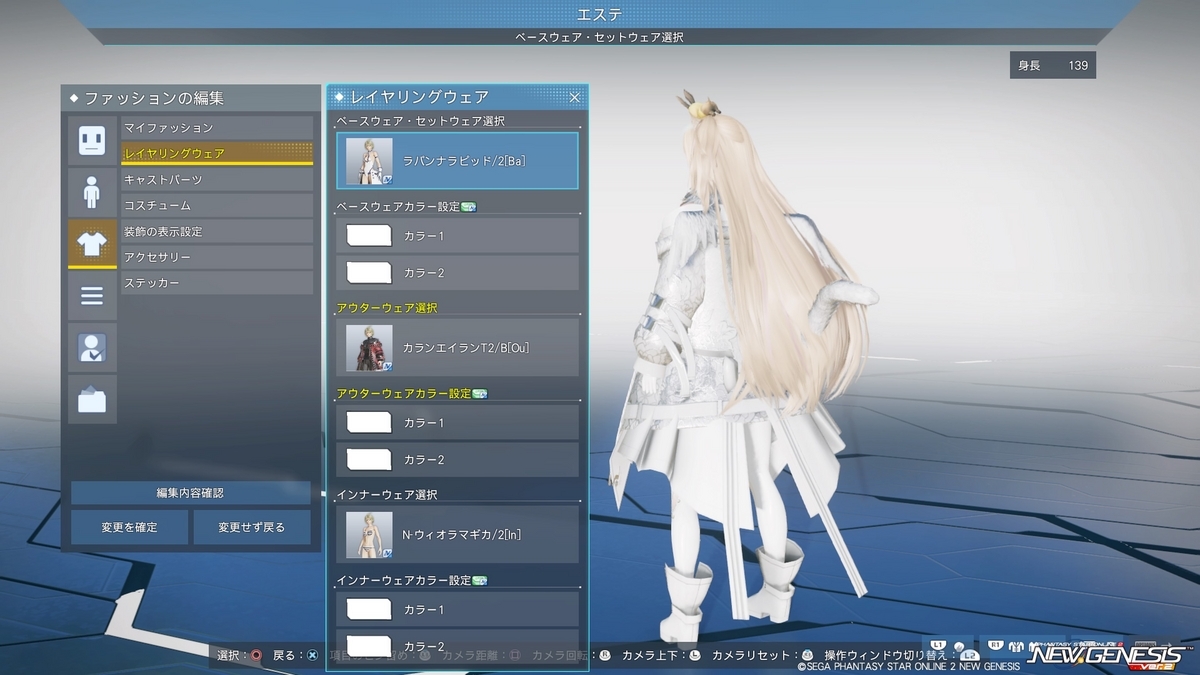Click the stick icon next to カメラリセット

point(807,656)
